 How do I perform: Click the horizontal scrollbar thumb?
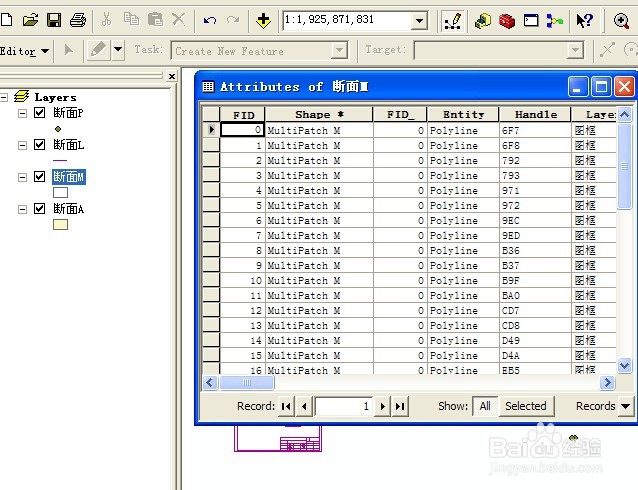(247, 383)
